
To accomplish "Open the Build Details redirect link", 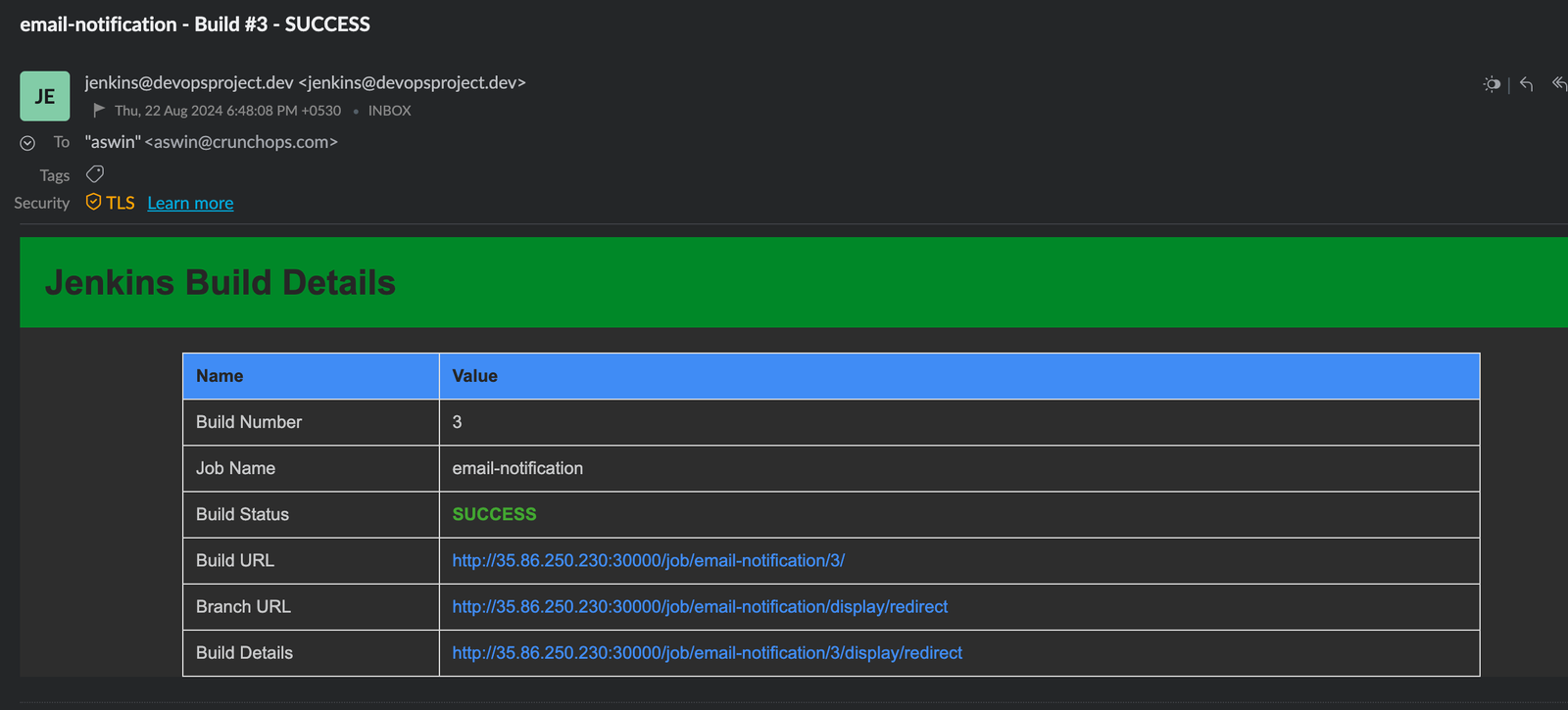I will pos(707,652).
